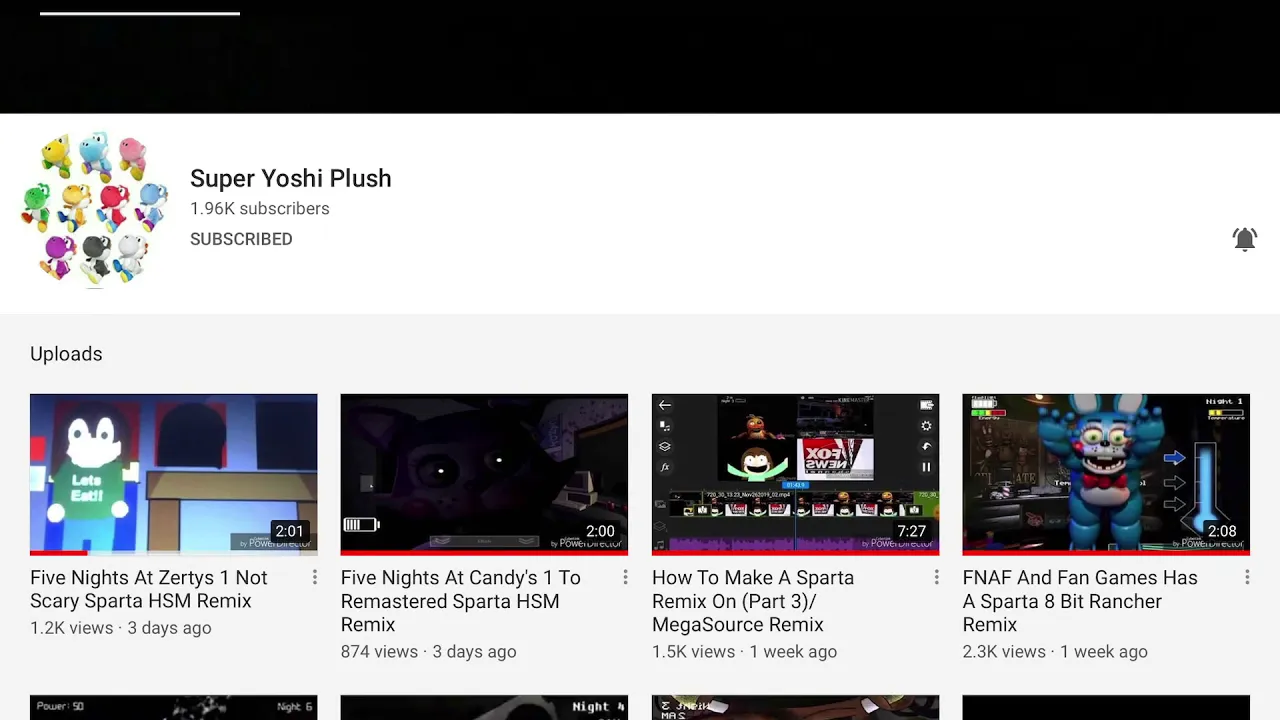This screenshot has height=720, width=1280.
Task: Play the Five Nights At Candy's thumbnail
Action: pos(484,473)
